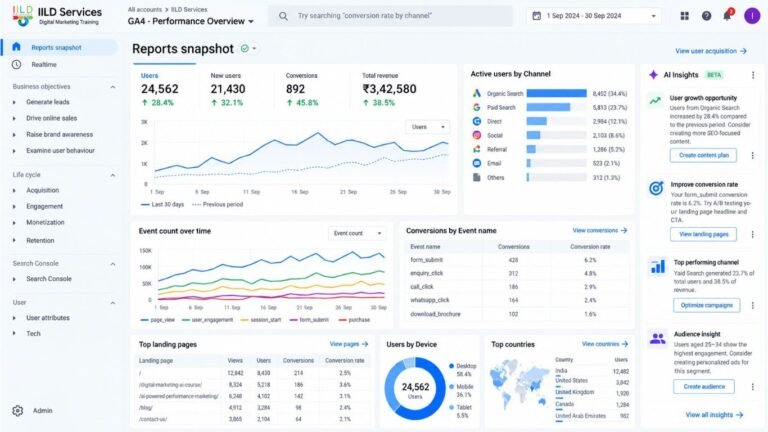Click the Social Instagram icon
Screen dimensions: 768x432
click(x=477, y=135)
